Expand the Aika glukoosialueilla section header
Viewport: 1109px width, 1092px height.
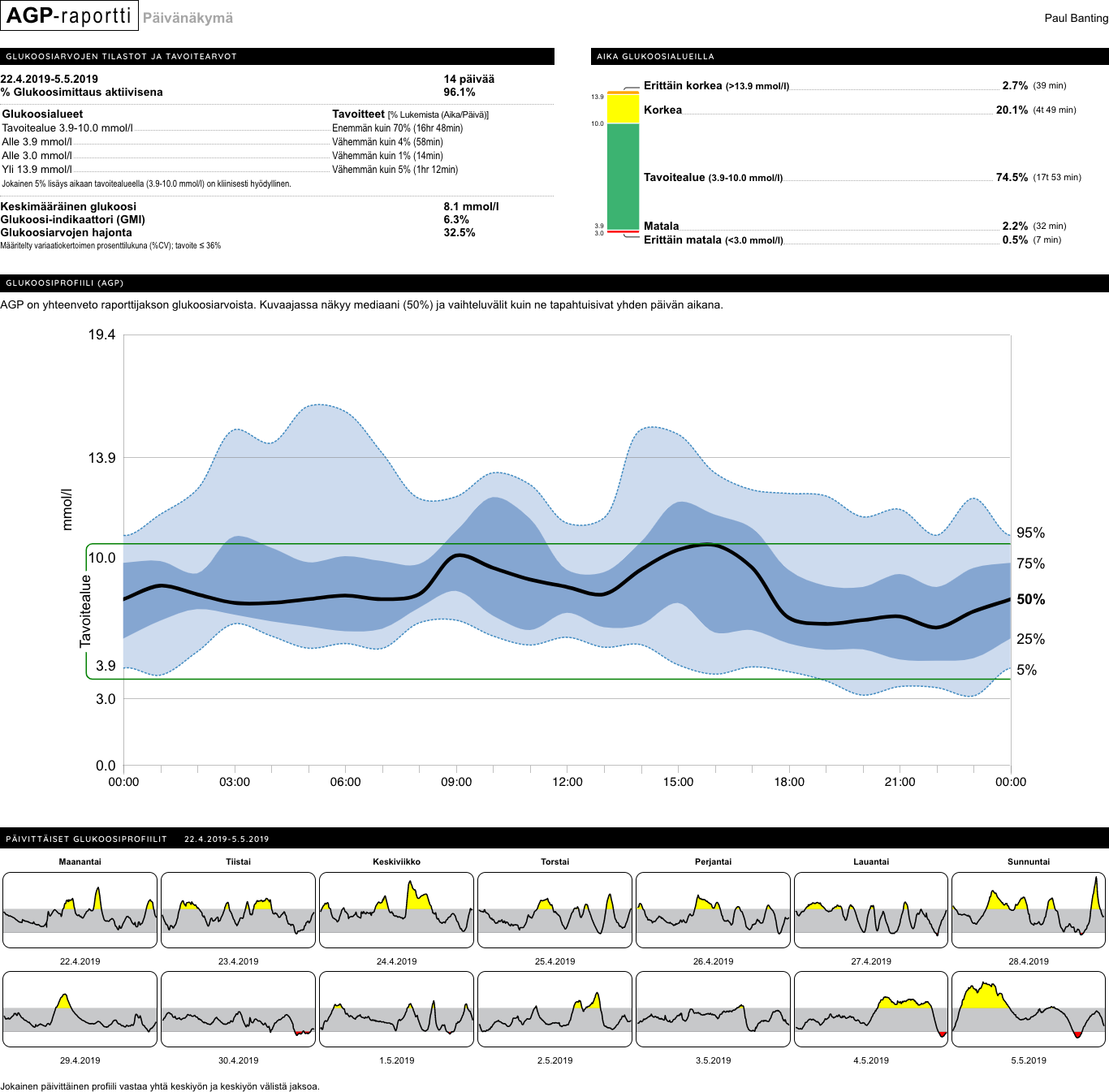tap(654, 57)
